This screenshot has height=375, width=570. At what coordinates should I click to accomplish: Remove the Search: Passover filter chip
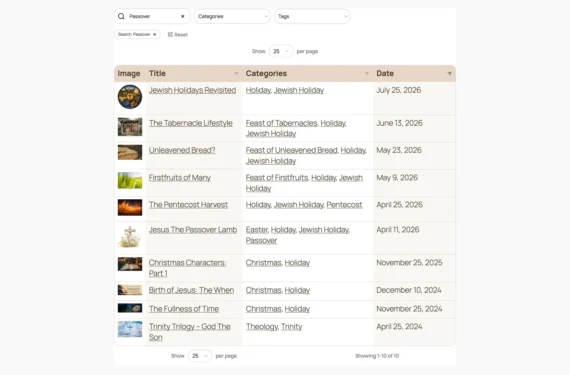coord(154,35)
